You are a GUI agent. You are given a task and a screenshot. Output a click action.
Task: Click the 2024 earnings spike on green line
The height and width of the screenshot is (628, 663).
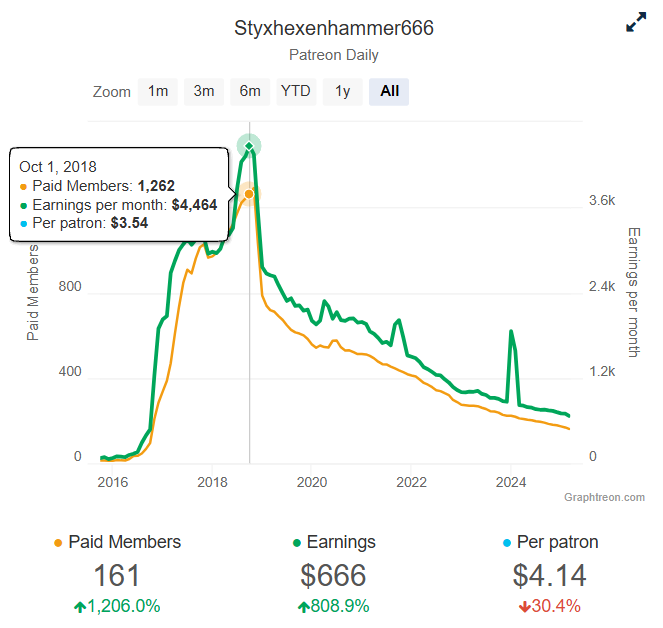[511, 332]
